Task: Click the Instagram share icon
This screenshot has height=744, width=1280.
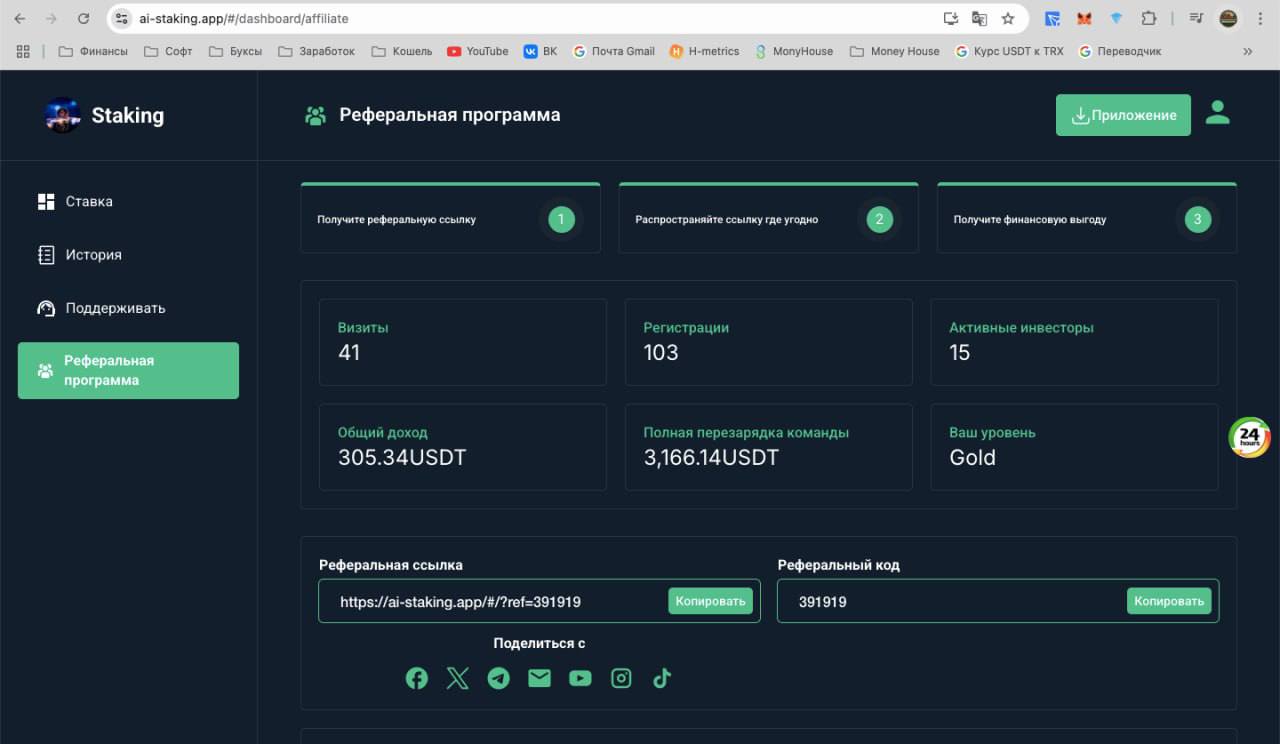Action: pyautogui.click(x=621, y=678)
